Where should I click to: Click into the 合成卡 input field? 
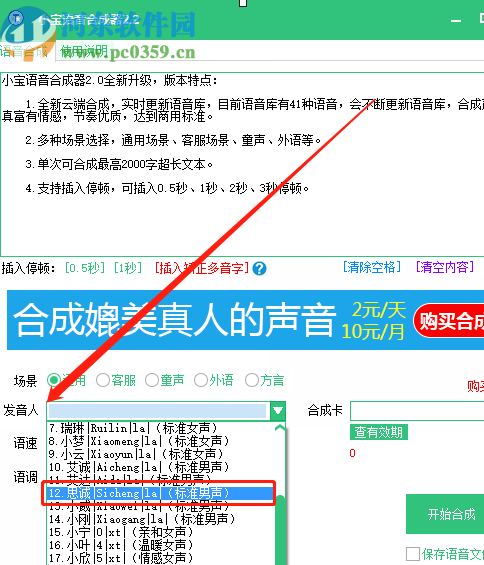point(417,410)
